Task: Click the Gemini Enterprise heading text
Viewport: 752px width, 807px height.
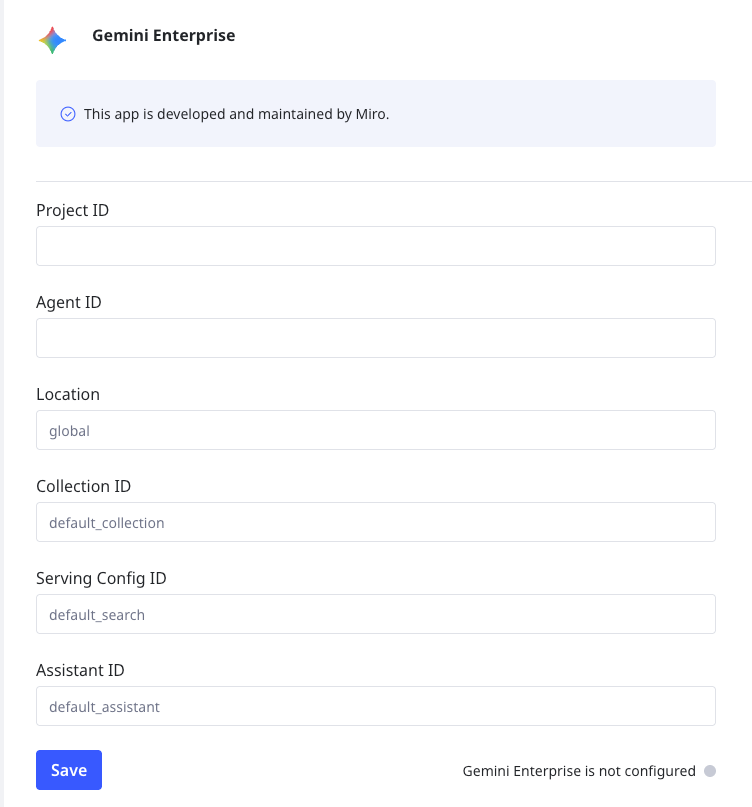Action: pyautogui.click(x=164, y=36)
